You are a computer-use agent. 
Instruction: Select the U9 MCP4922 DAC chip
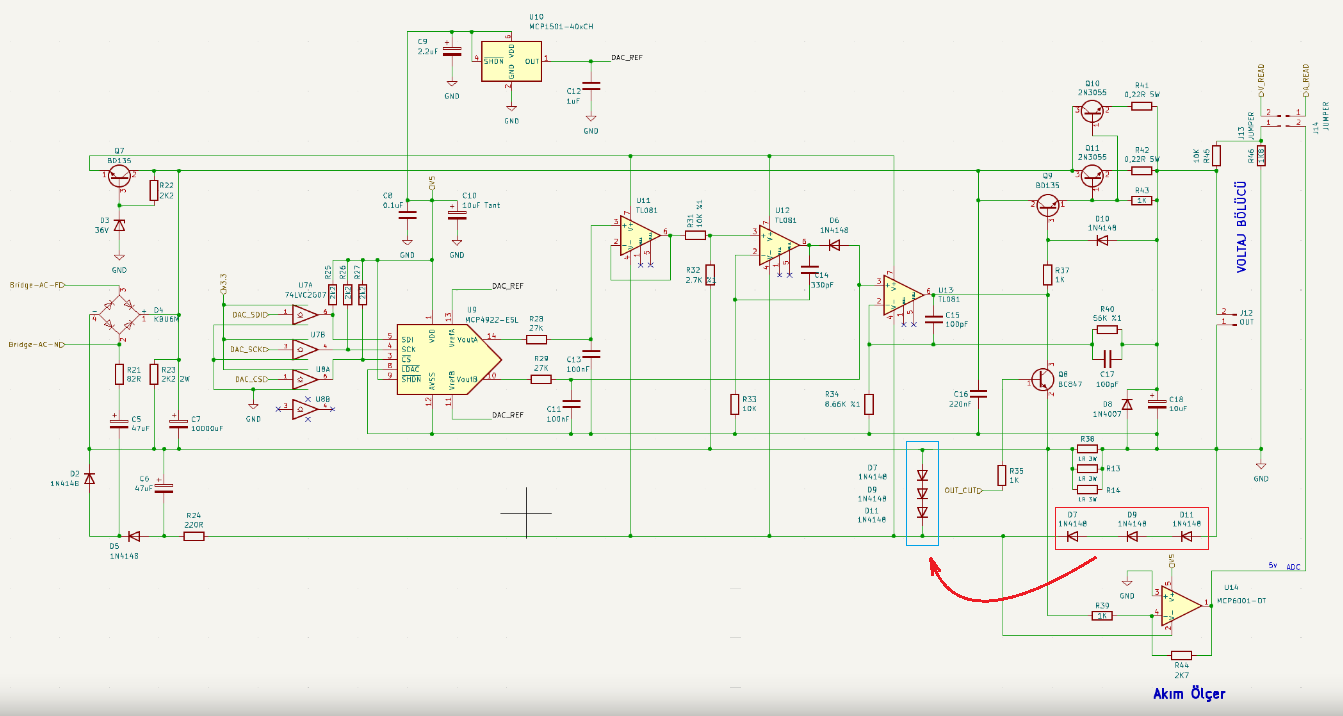click(x=442, y=359)
